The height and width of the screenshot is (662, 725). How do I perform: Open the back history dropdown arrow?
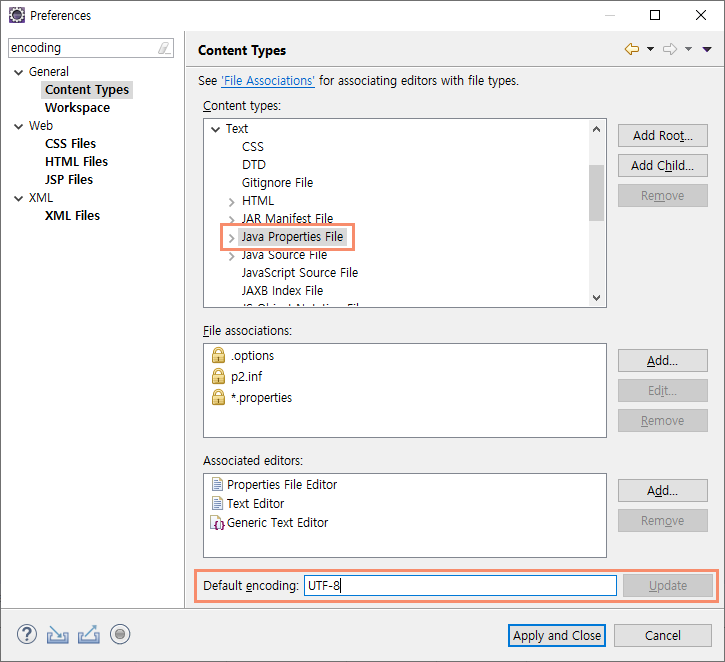point(650,49)
